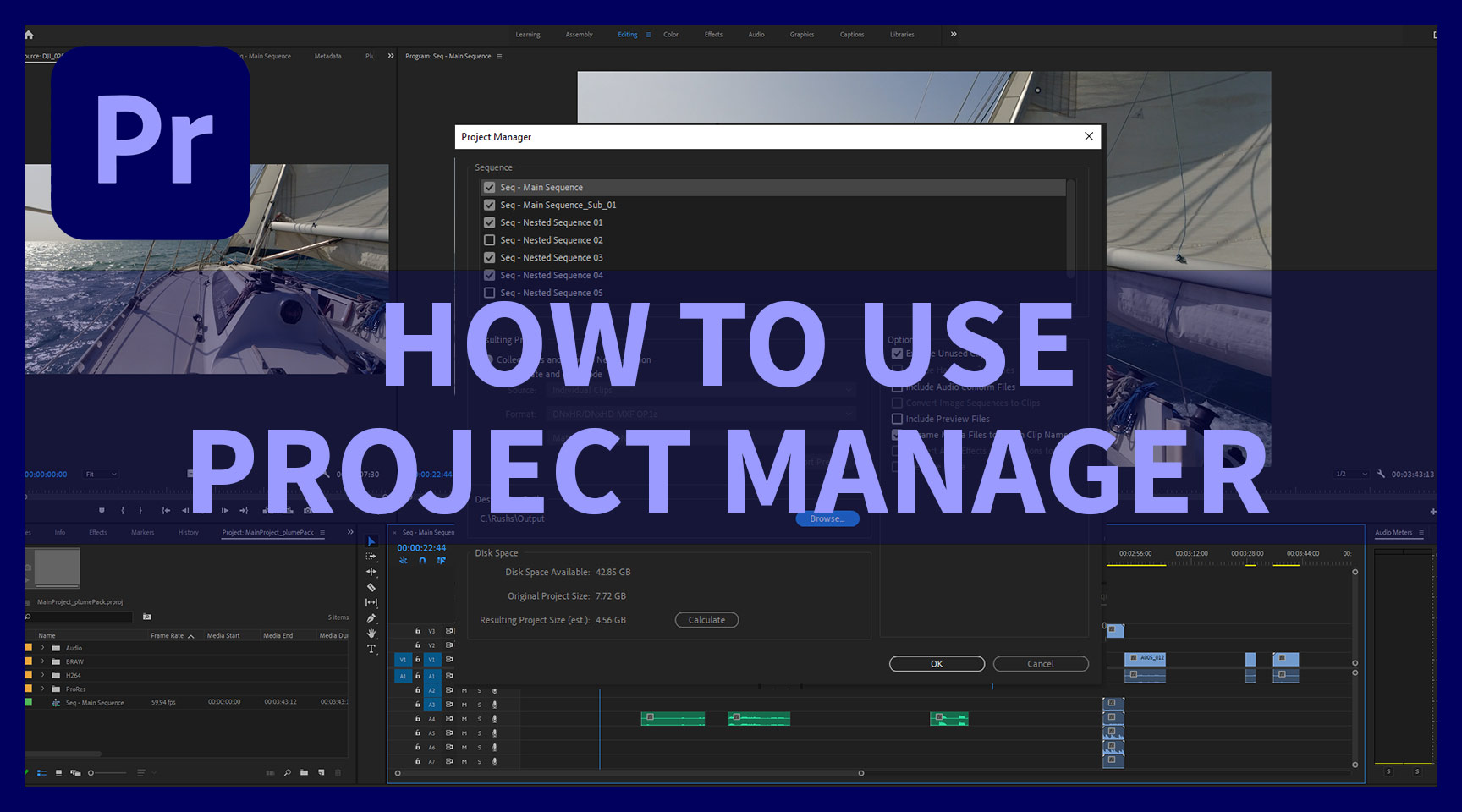Click the Calculate button under Disk Space
This screenshot has height=812, width=1462.
[x=706, y=620]
